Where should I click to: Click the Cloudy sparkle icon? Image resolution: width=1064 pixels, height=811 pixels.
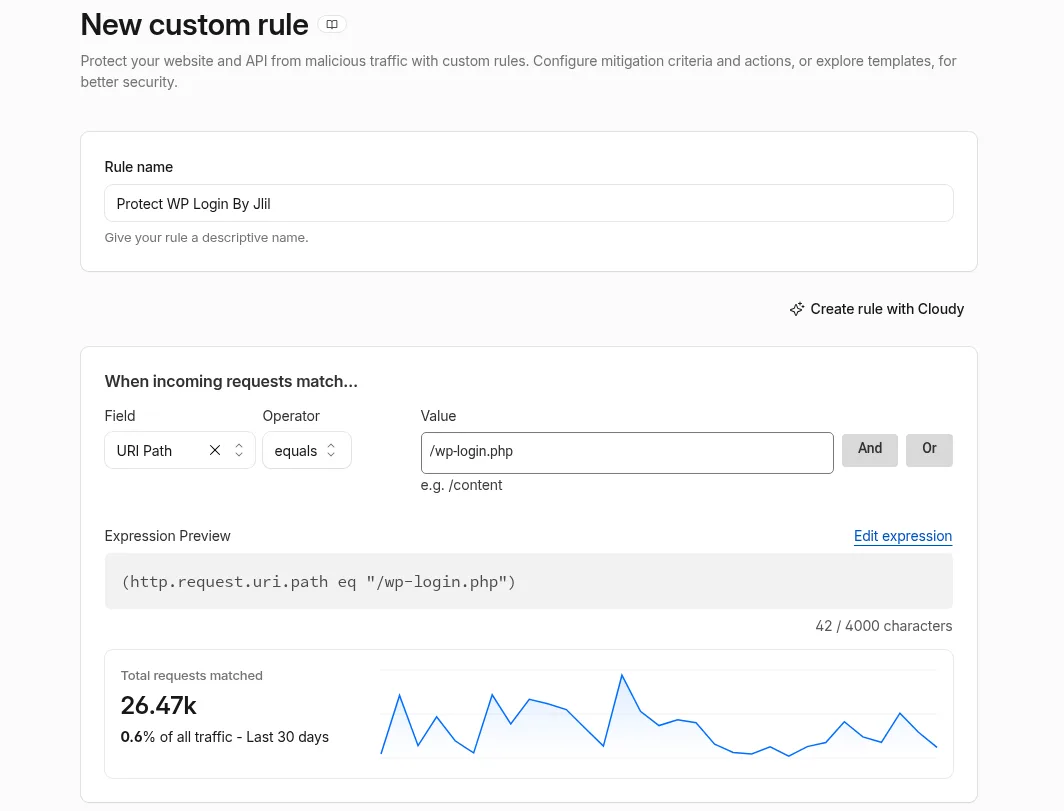pyautogui.click(x=797, y=309)
